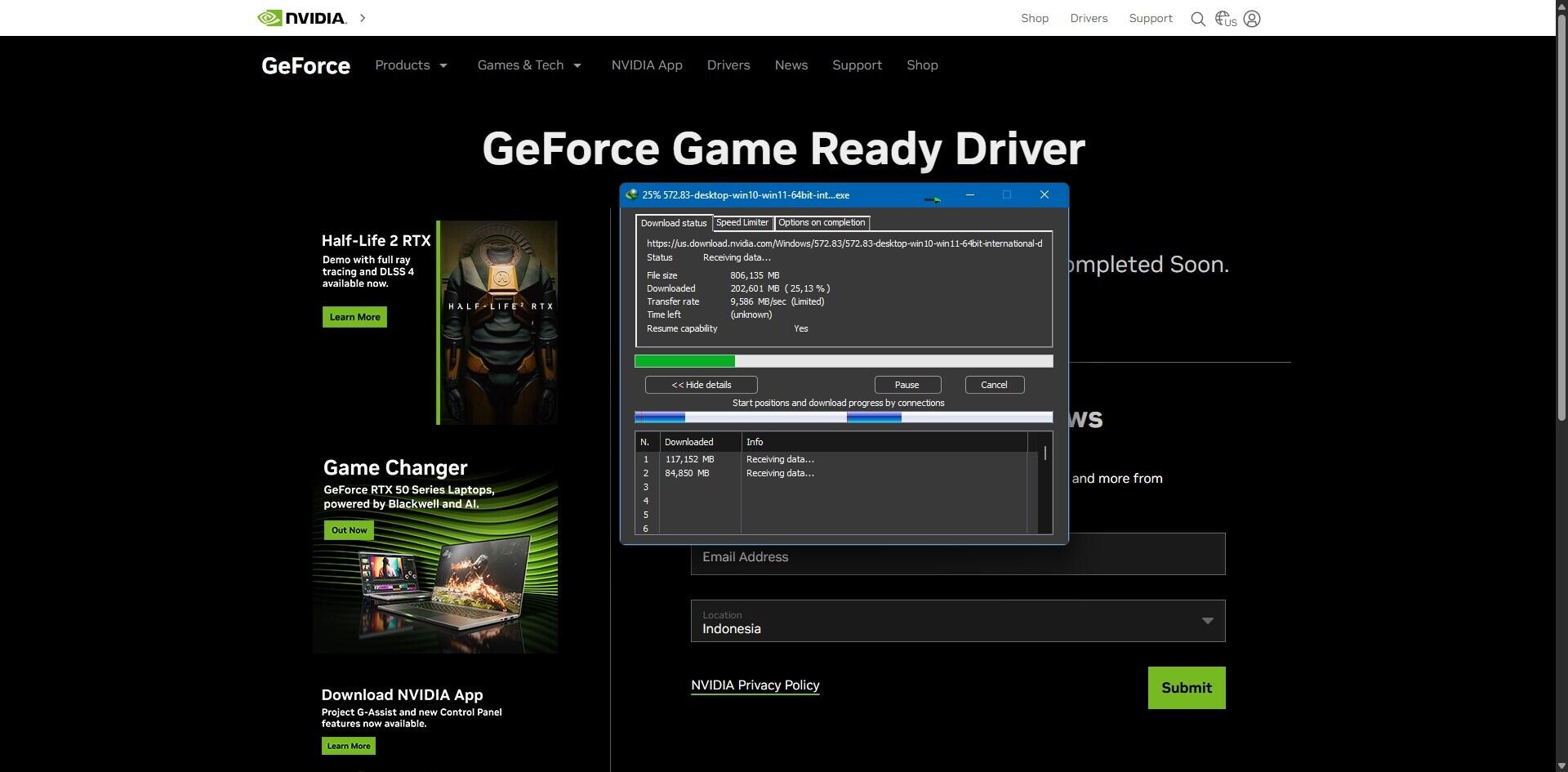Open the Location dropdown showing Indonesia

click(x=957, y=621)
